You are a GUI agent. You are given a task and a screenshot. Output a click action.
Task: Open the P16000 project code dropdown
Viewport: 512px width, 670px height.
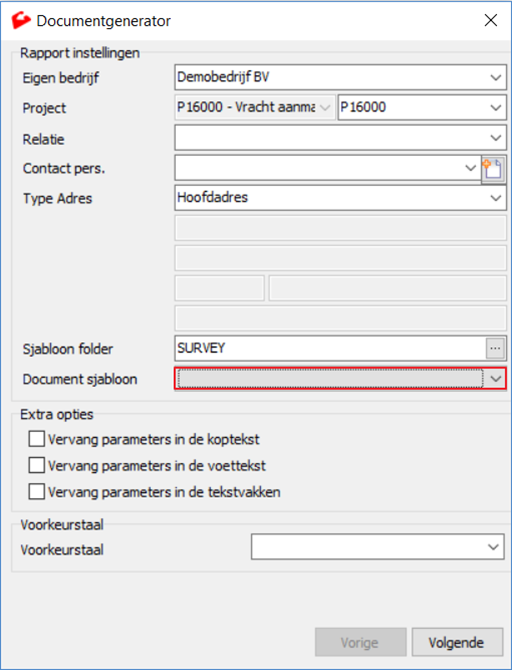pos(495,107)
